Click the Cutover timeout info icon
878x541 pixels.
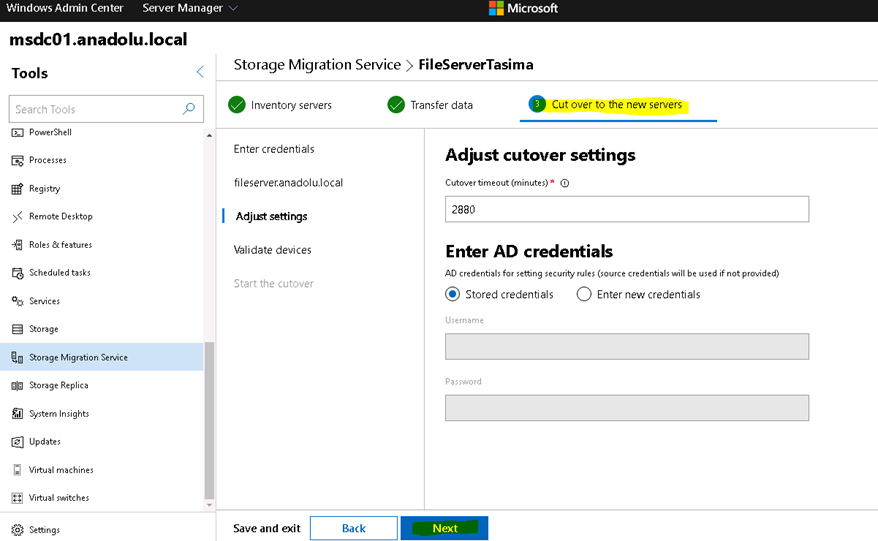(564, 183)
